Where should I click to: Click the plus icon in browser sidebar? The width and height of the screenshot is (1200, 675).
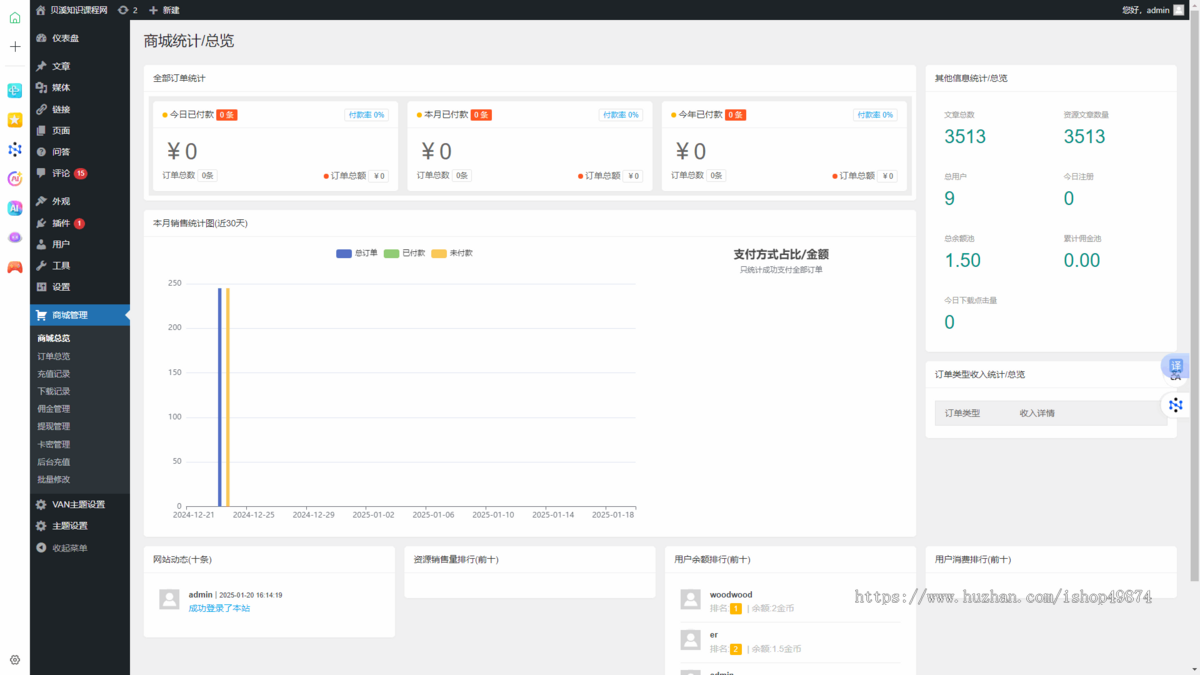tap(15, 46)
